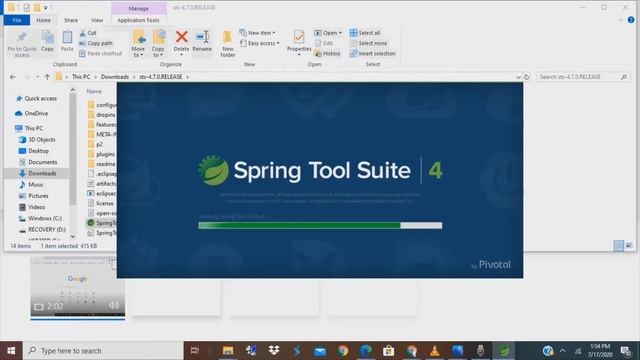
Task: Click Downloads in address path
Action: click(x=115, y=77)
